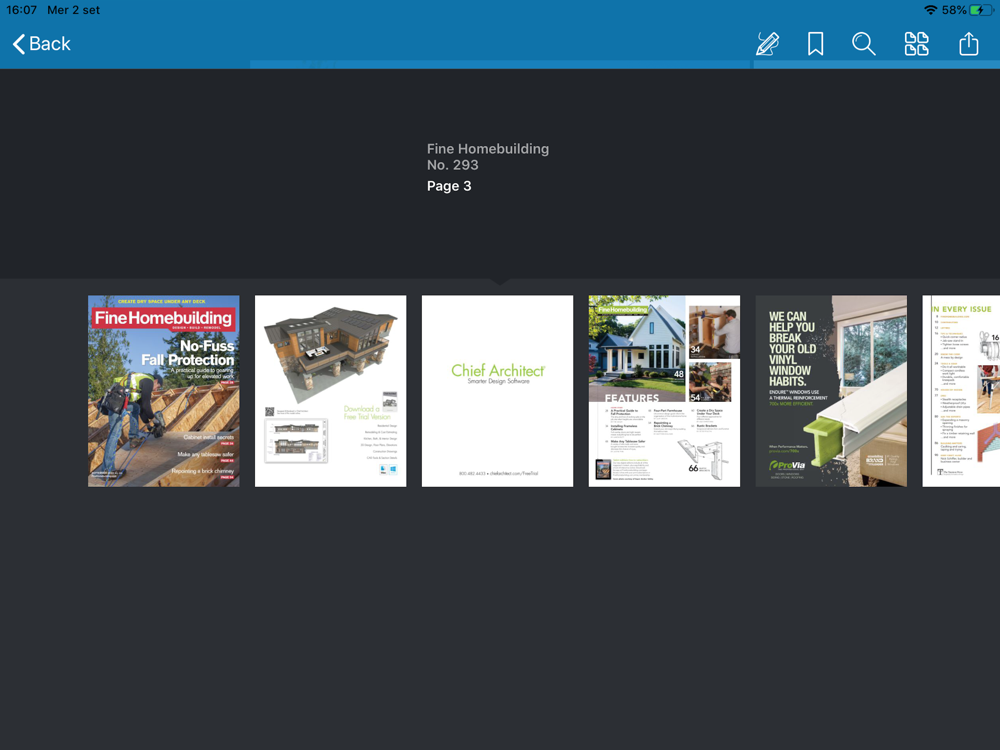Viewport: 1000px width, 750px height.
Task: Tap the 'Mer 2 set' date text
Action: tap(73, 10)
